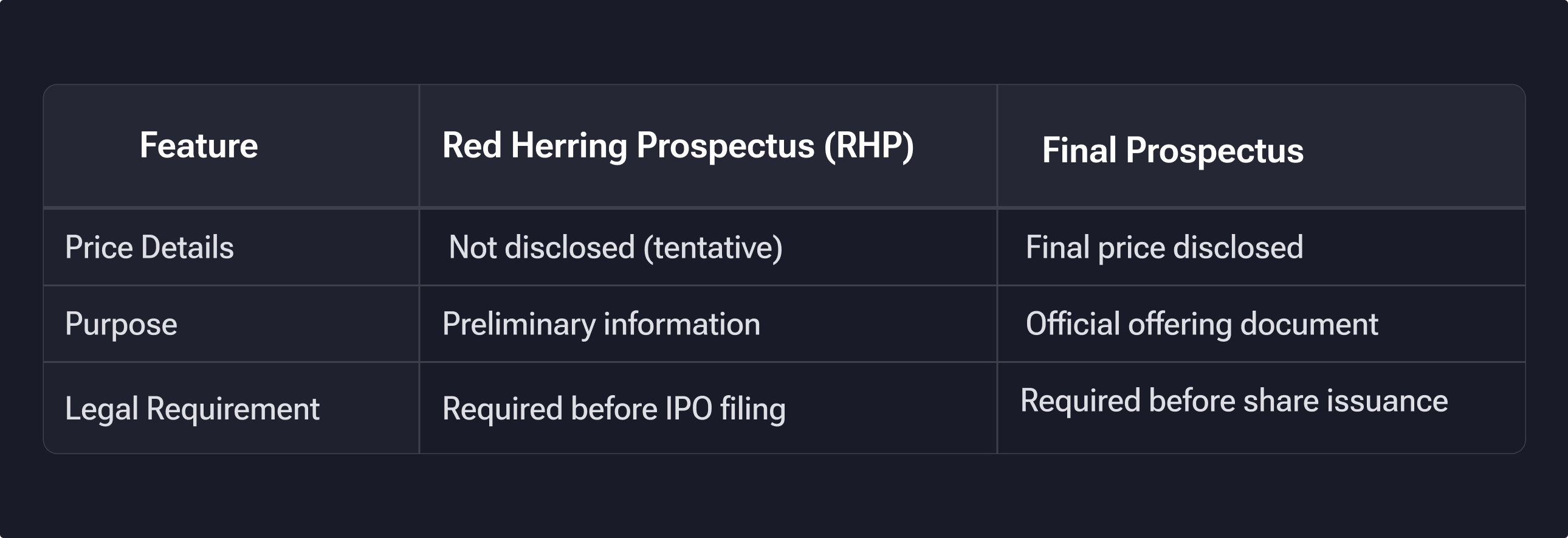The height and width of the screenshot is (538, 1568).
Task: Click the 'Required before IPO filing' cell
Action: 614,409
